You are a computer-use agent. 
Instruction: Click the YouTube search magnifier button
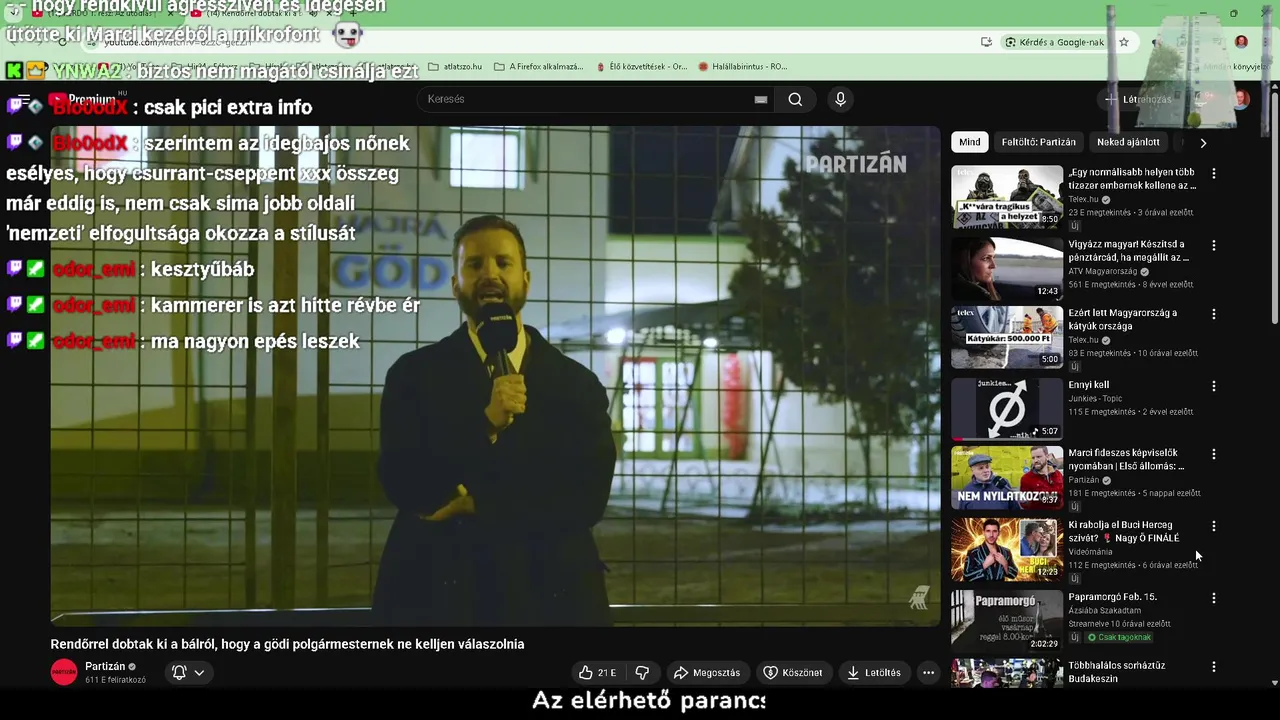[795, 99]
